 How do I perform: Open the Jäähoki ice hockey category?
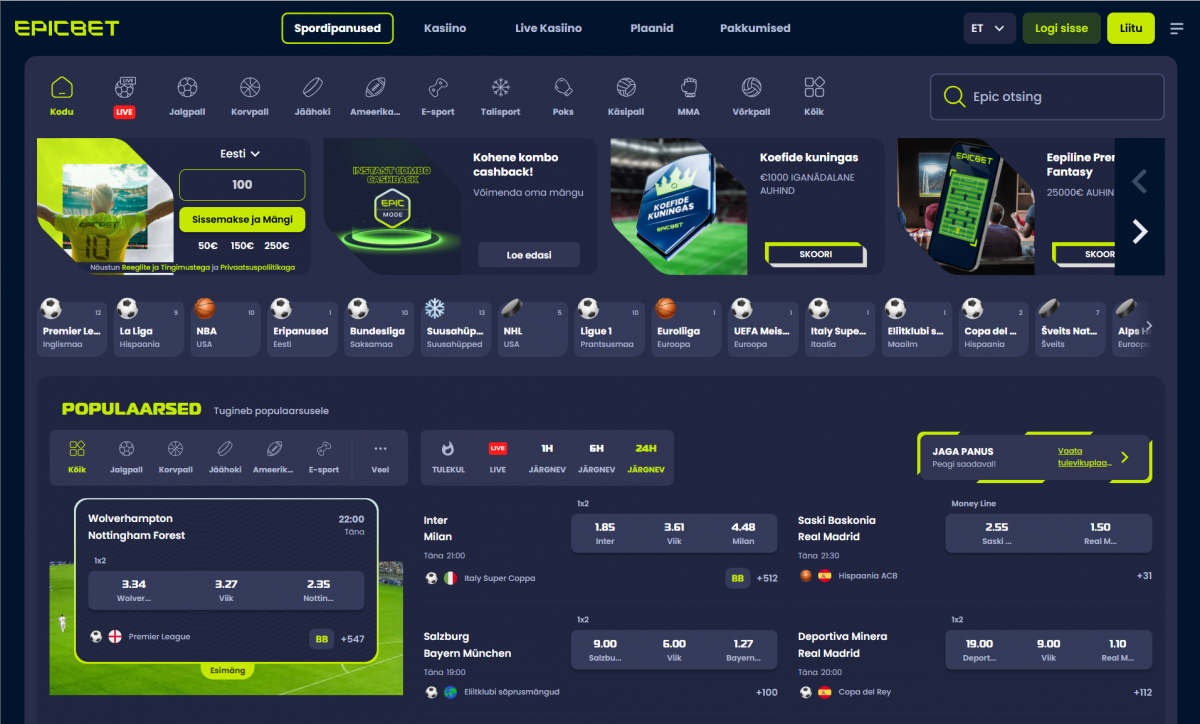tap(312, 96)
